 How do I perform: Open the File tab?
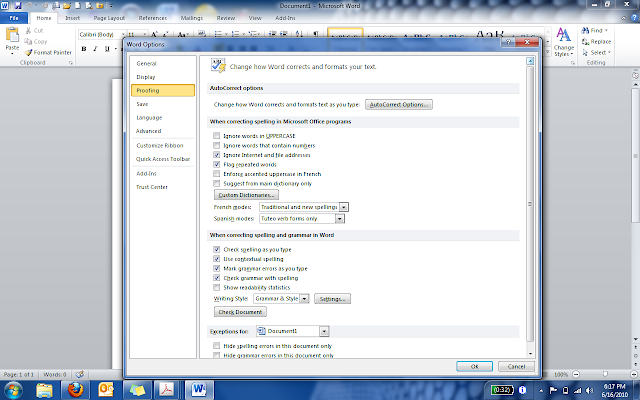[14, 18]
